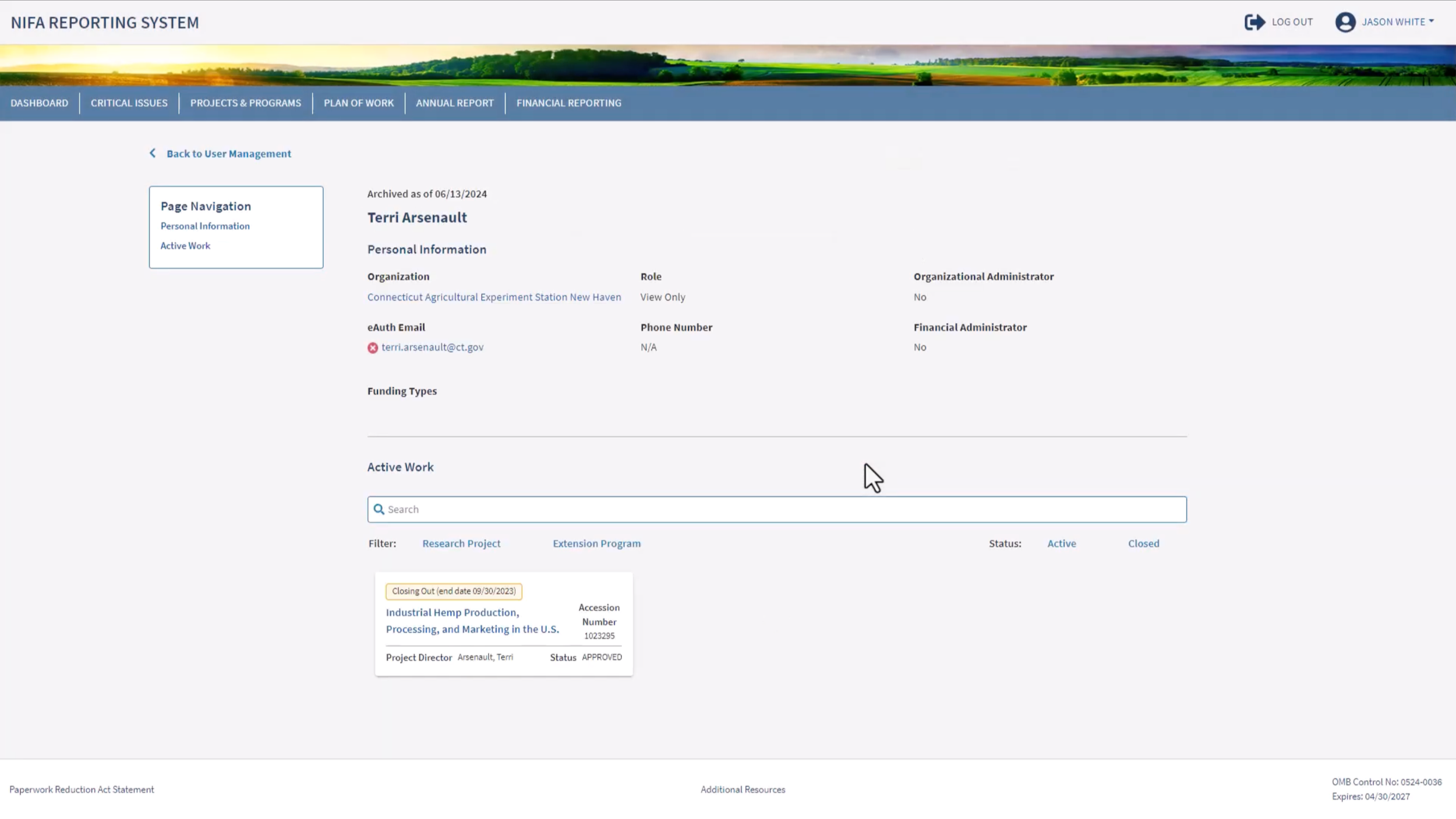
Task: Click the log out arrow icon
Action: click(1254, 22)
